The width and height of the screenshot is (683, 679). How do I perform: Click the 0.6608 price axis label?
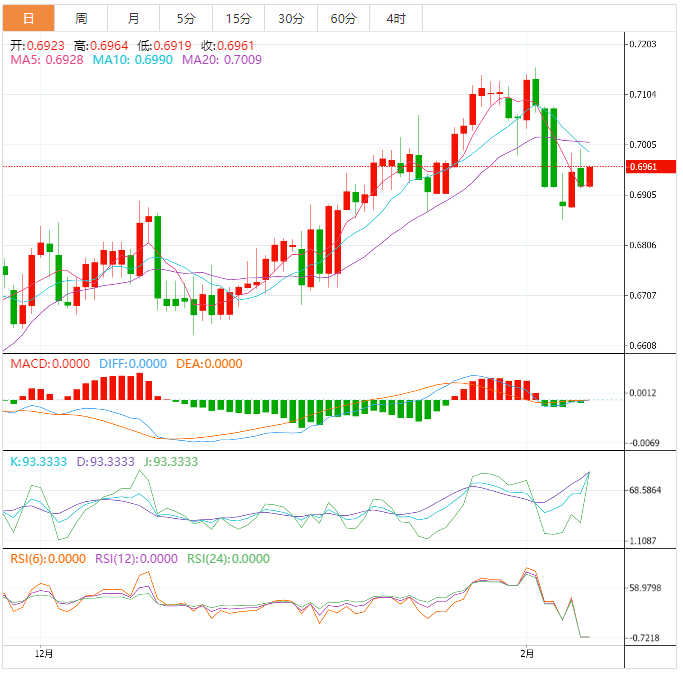pos(643,346)
